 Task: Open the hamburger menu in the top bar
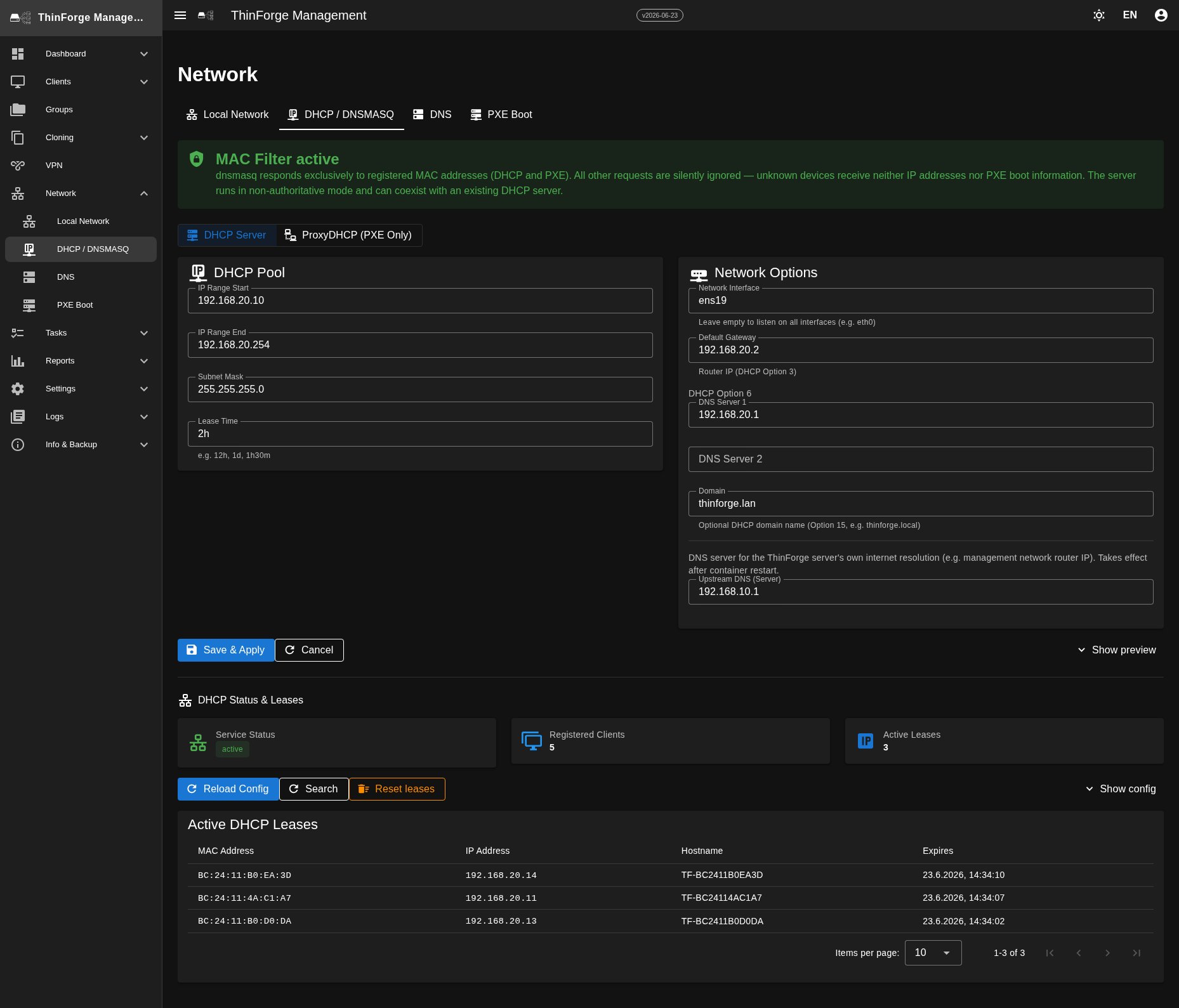click(x=180, y=15)
